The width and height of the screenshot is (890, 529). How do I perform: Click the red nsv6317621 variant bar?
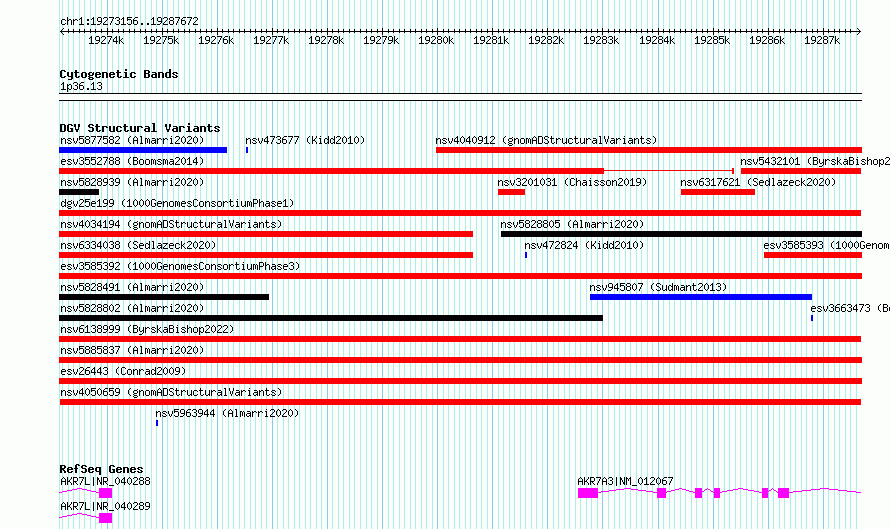pos(717,192)
